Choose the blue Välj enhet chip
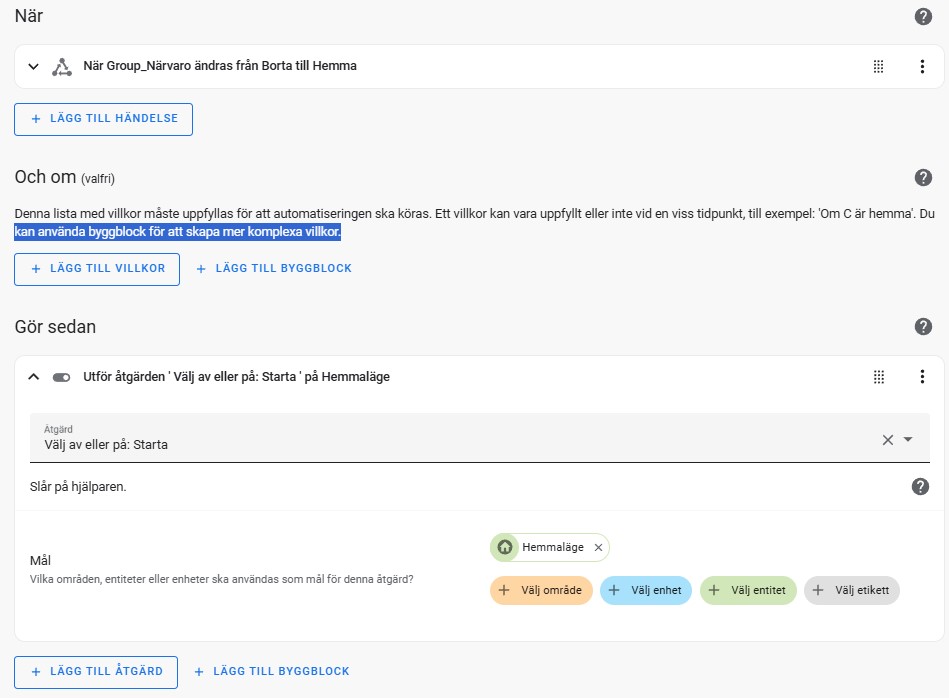This screenshot has height=698, width=949. point(646,590)
